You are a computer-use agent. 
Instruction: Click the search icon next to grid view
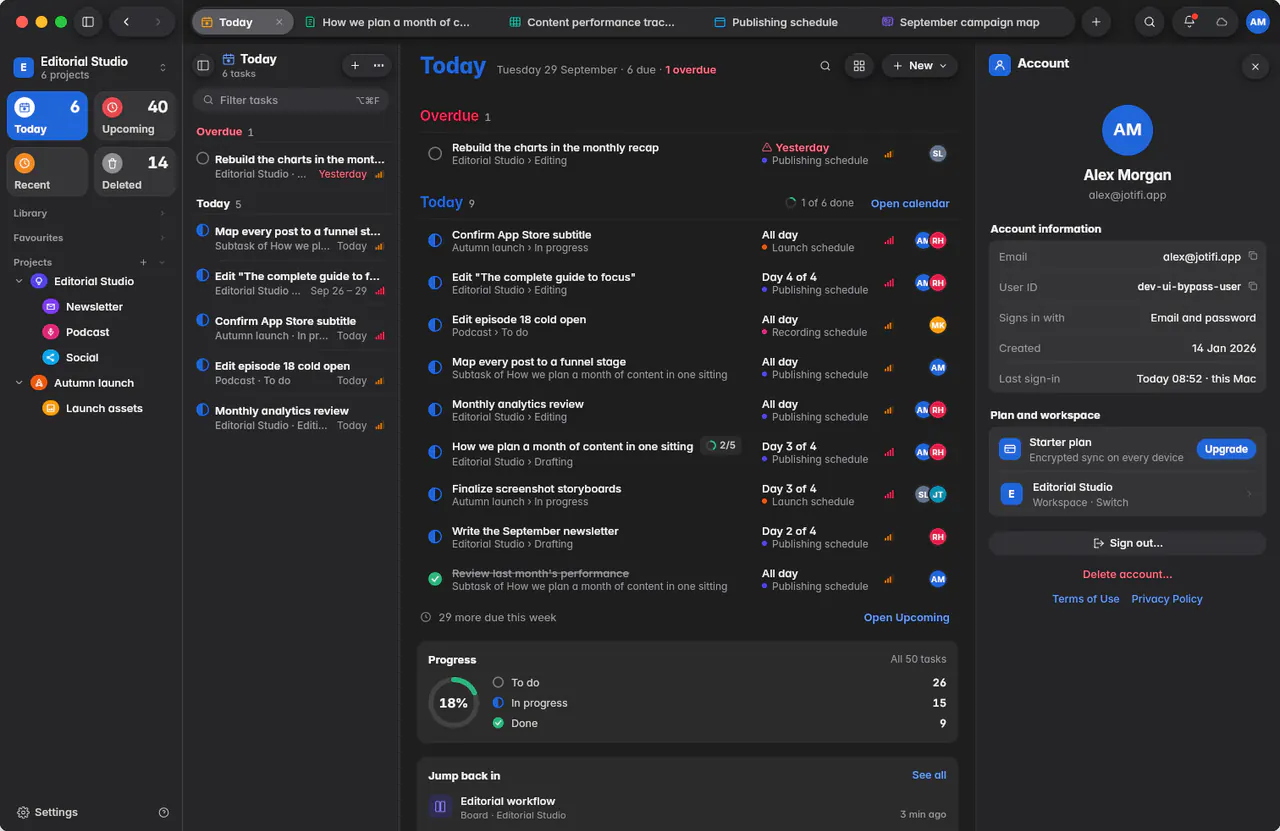[x=825, y=66]
